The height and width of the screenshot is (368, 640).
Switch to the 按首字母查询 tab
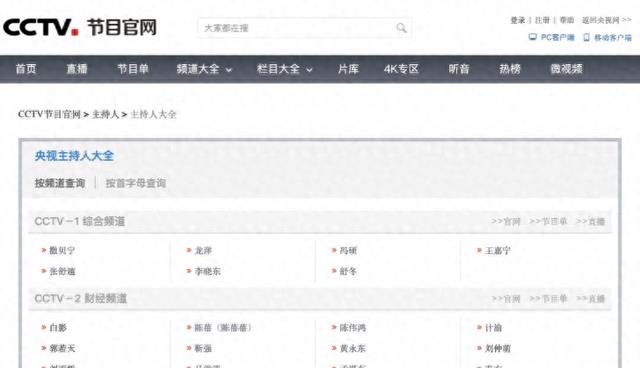tap(136, 183)
